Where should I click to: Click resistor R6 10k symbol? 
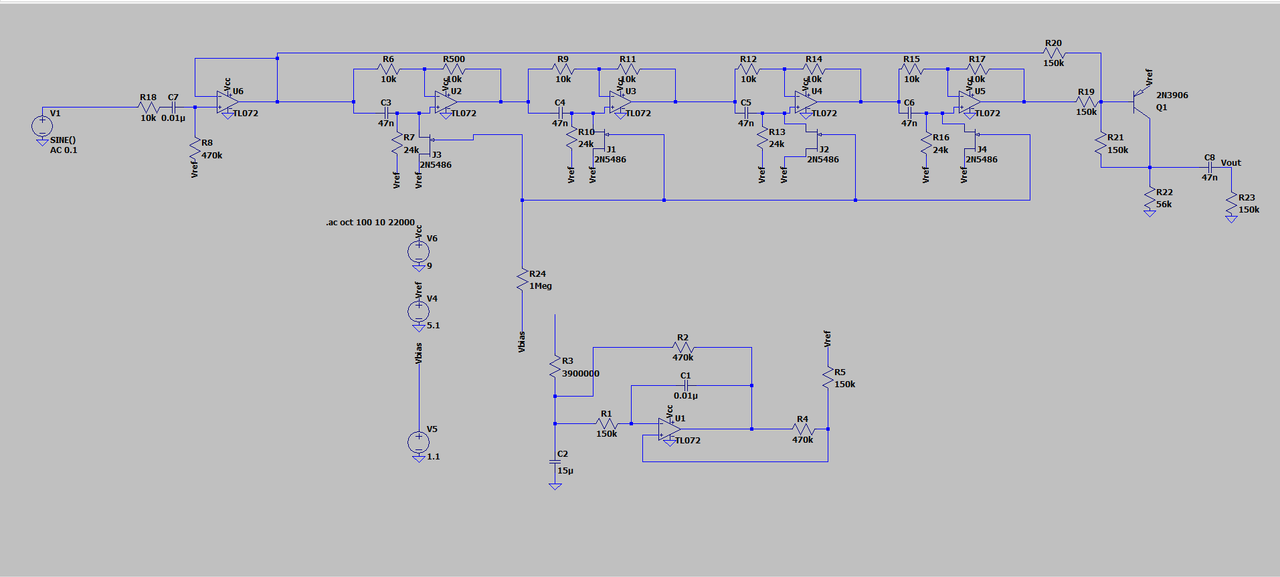click(389, 69)
